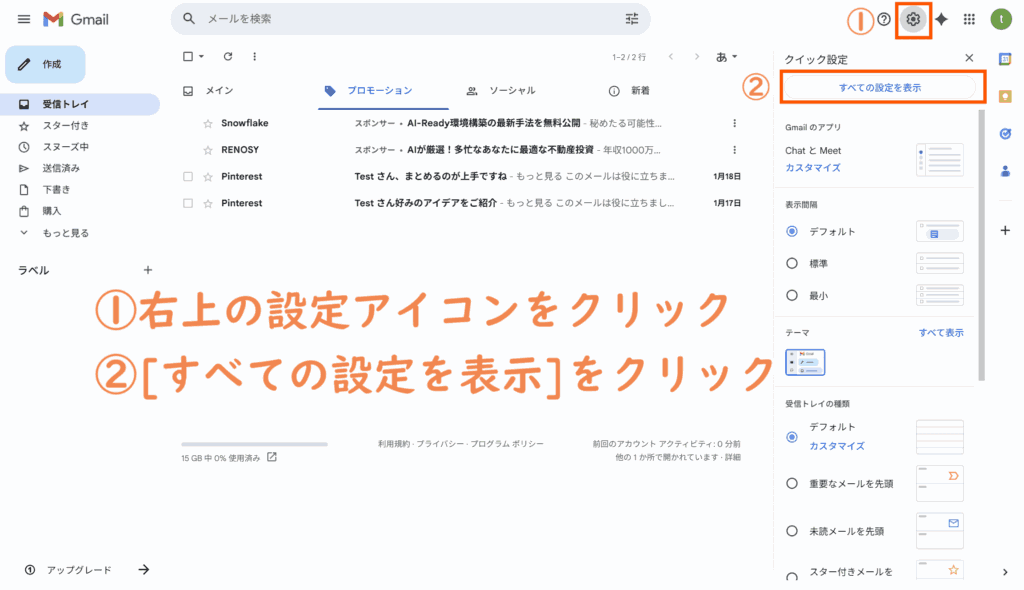Click the settings gear icon

(912, 20)
